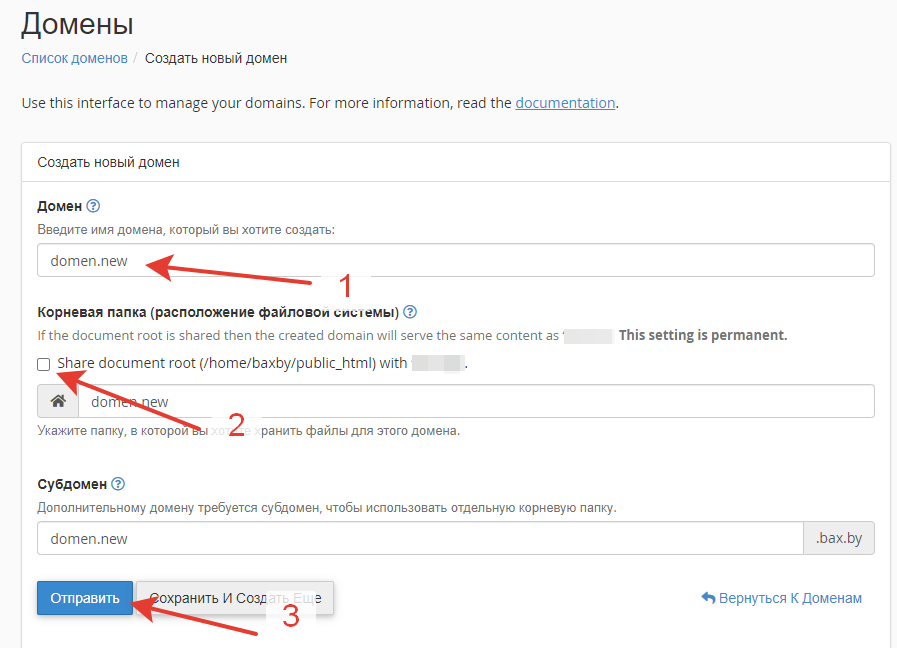
Task: Click Создать новый домен breadcrumb item
Action: 216,58
